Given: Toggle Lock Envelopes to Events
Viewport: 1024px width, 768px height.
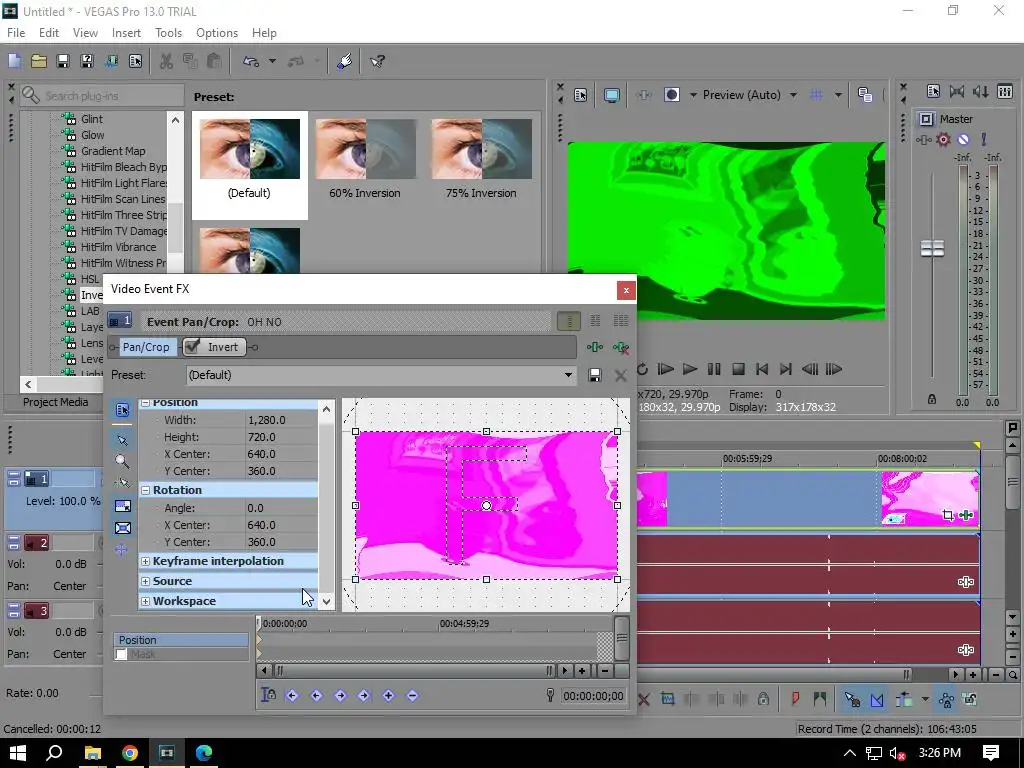Looking at the screenshot, I should click(946, 699).
